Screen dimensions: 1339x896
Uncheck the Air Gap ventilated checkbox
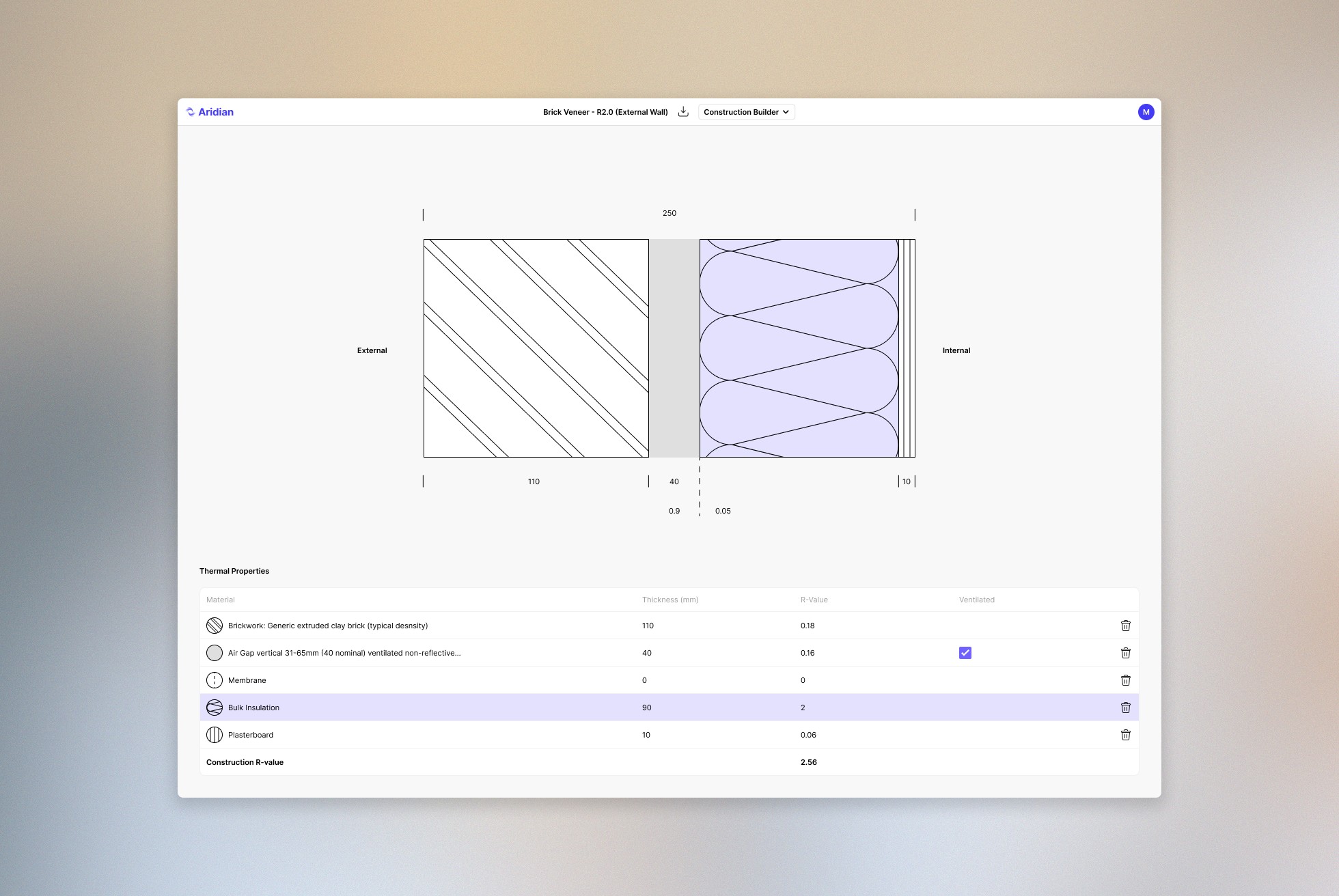click(x=965, y=653)
